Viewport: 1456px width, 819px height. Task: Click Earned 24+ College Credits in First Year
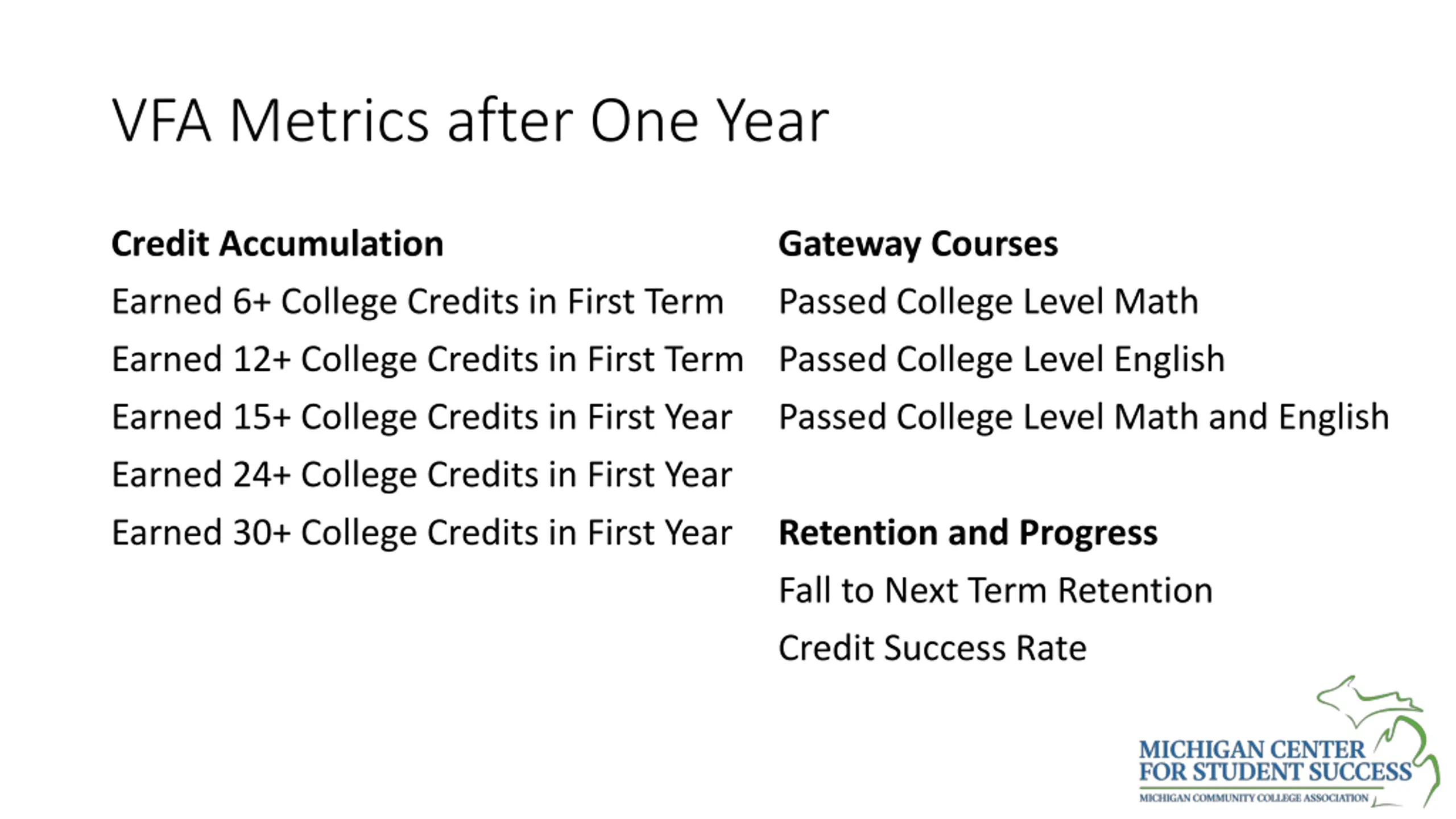pyautogui.click(x=421, y=475)
